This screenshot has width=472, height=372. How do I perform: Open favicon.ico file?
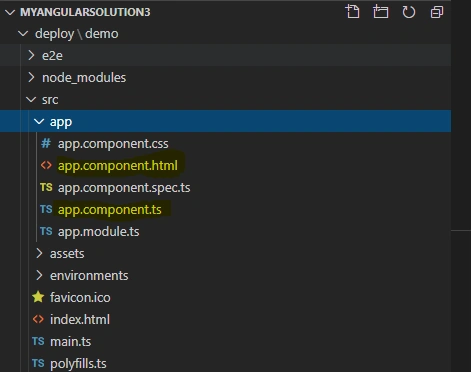pyautogui.click(x=80, y=297)
